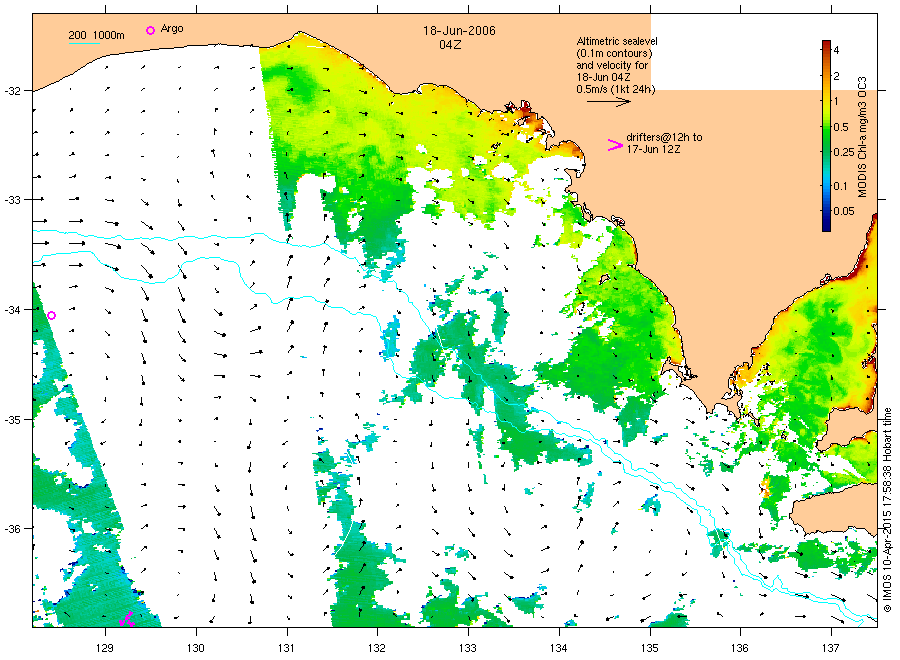Click the color bar value '4'
This screenshot has width=900, height=660.
click(x=836, y=50)
